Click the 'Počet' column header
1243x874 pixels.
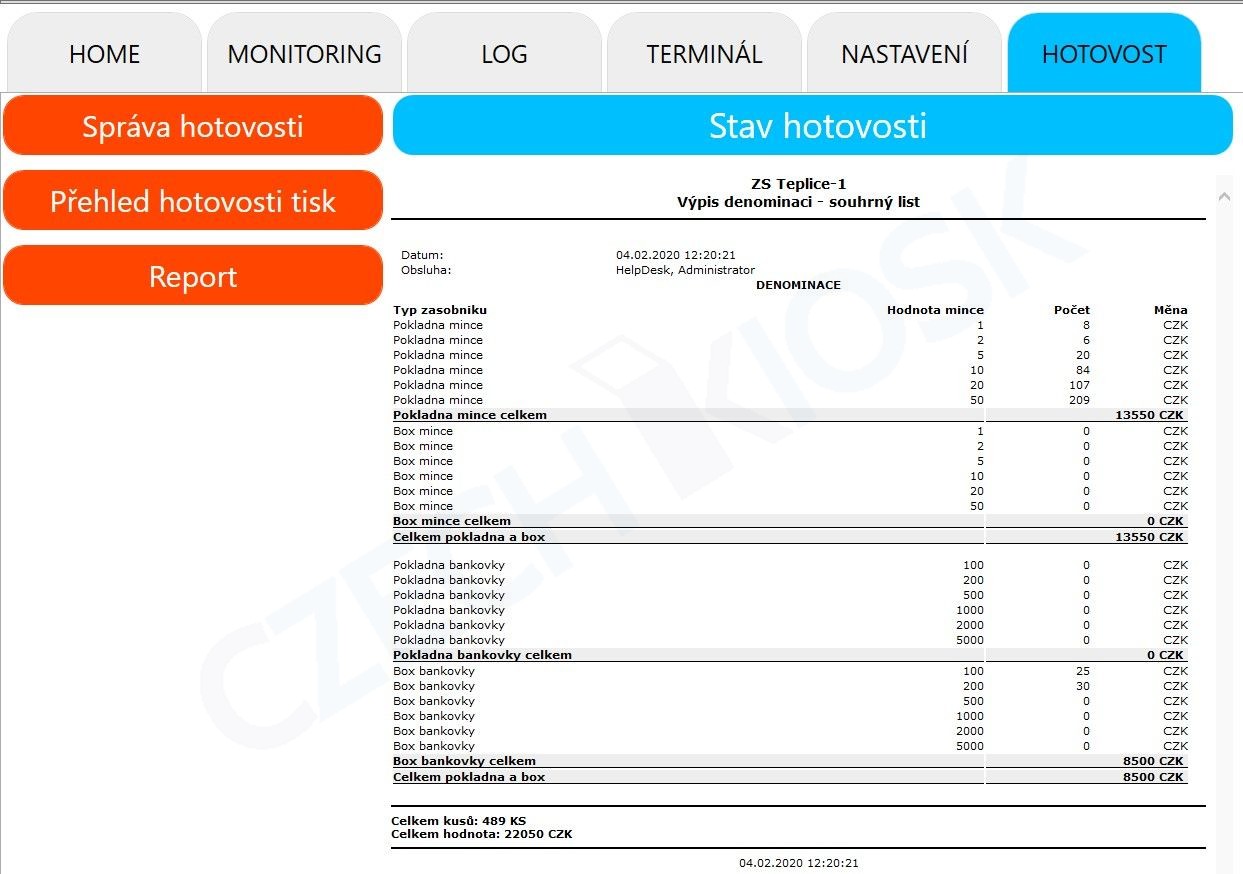click(1072, 310)
